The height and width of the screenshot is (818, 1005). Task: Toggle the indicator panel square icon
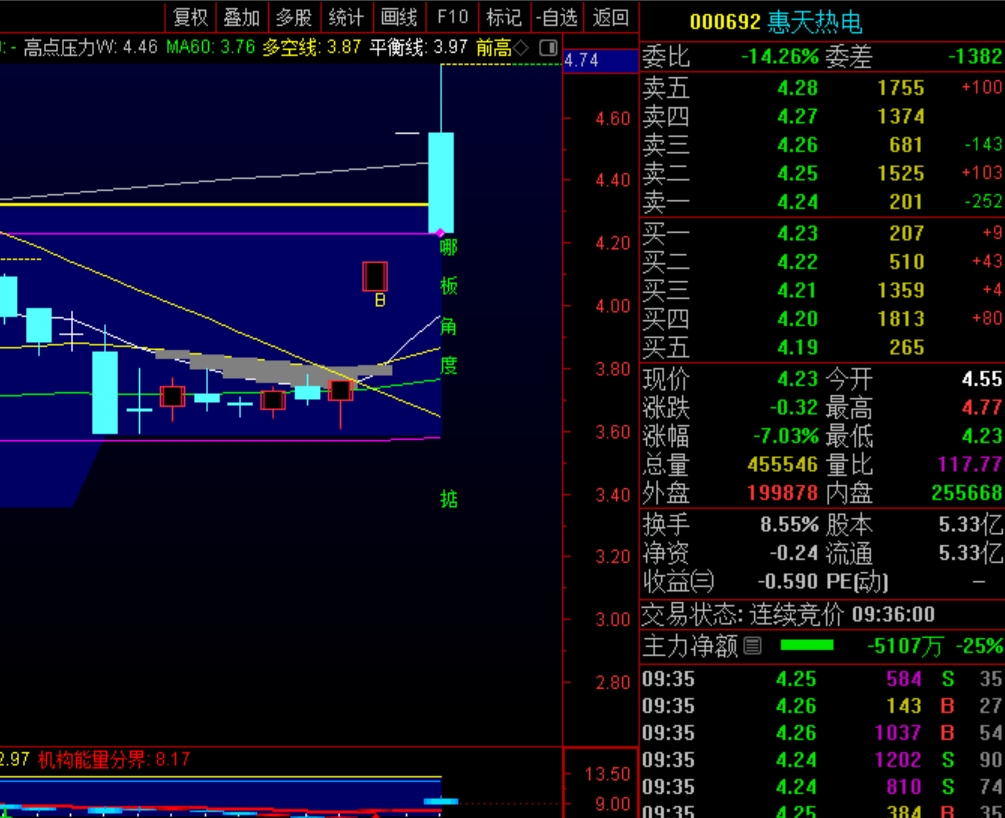pyautogui.click(x=548, y=47)
